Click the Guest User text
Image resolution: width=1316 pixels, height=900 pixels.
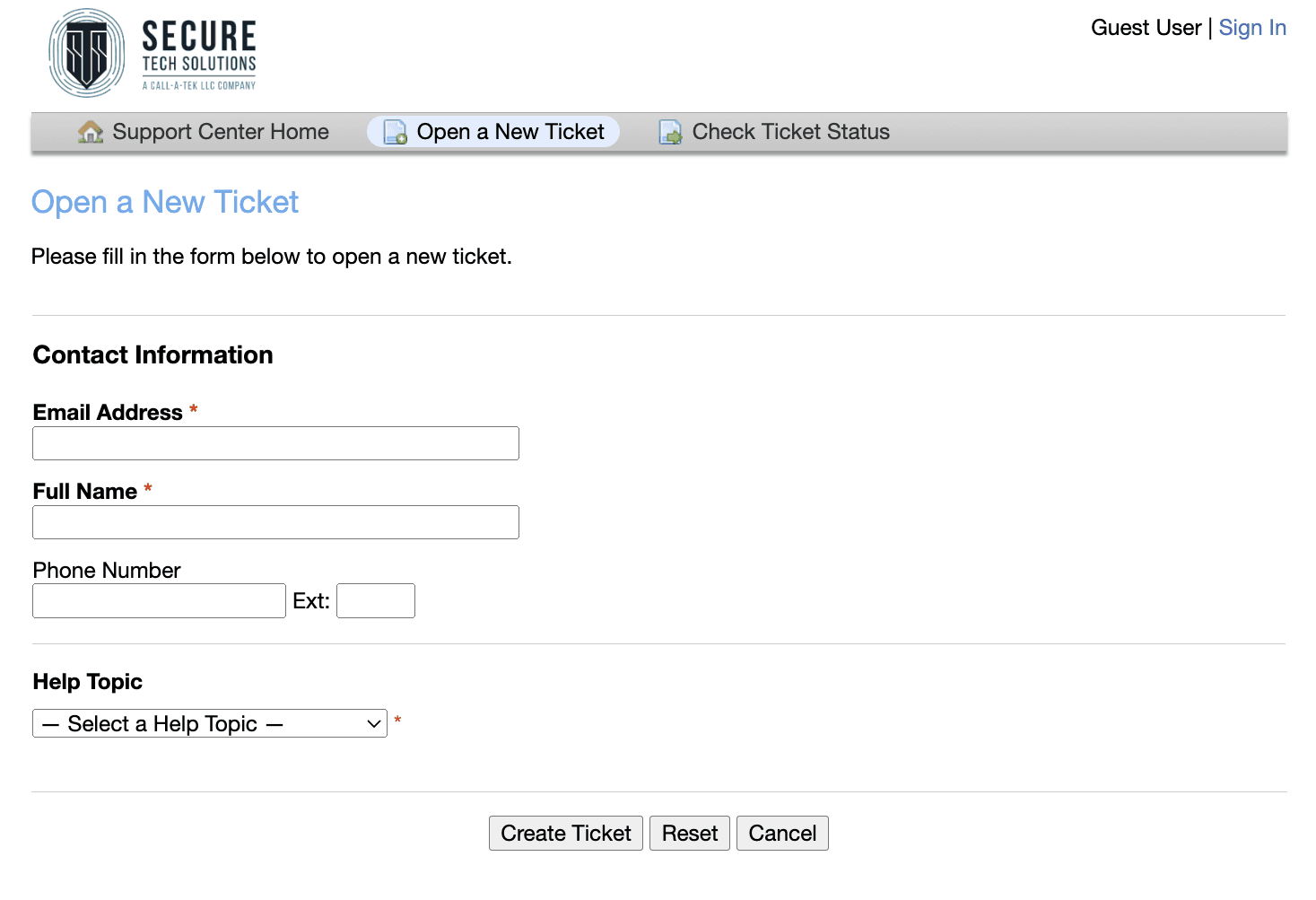pyautogui.click(x=1146, y=28)
